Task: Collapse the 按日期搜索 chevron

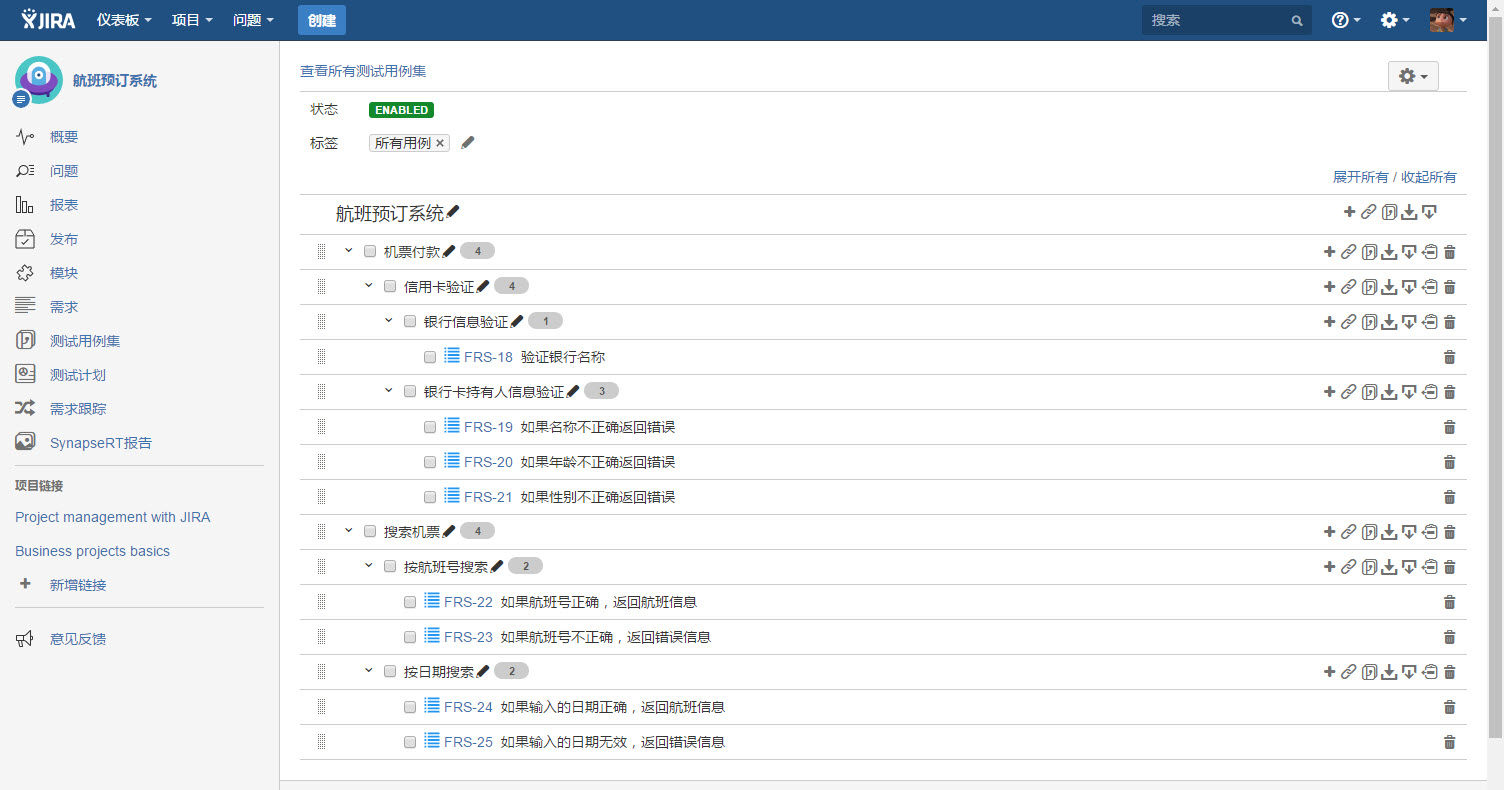Action: coord(369,670)
